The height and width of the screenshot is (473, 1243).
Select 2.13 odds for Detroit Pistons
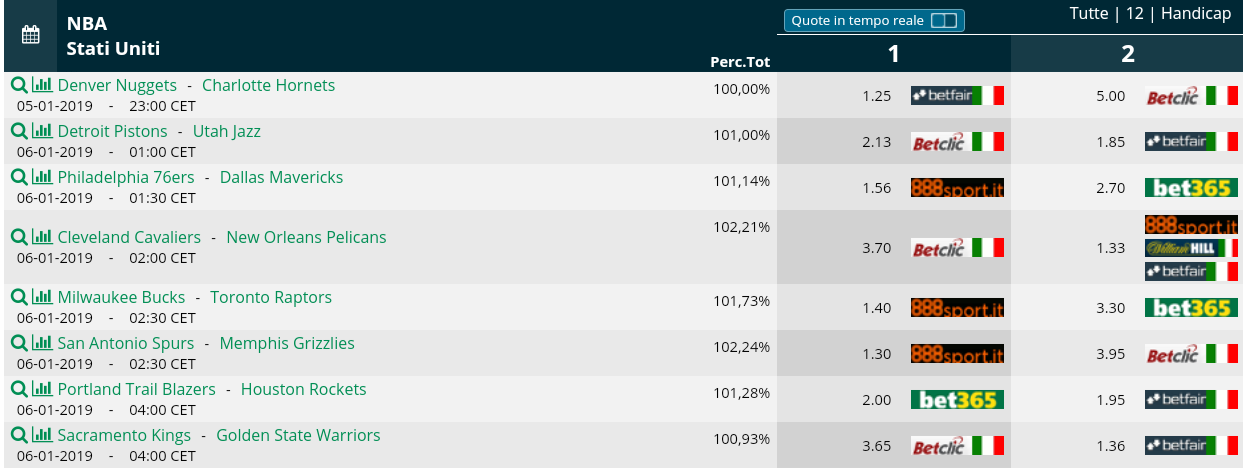[876, 142]
